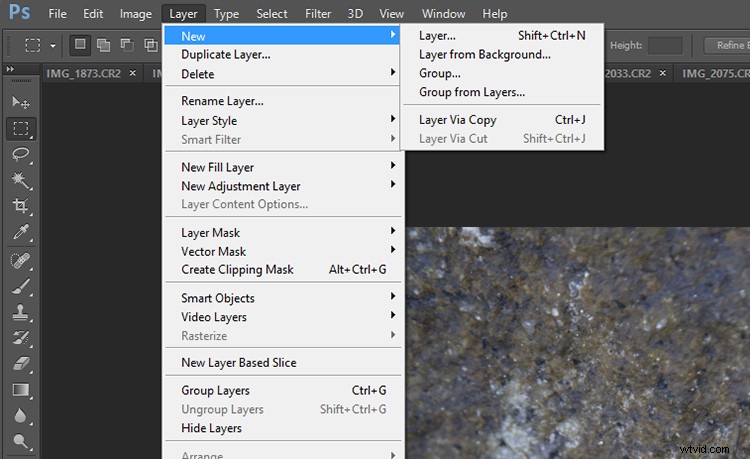Select the Brush tool
This screenshot has height=459, width=750.
[x=21, y=286]
